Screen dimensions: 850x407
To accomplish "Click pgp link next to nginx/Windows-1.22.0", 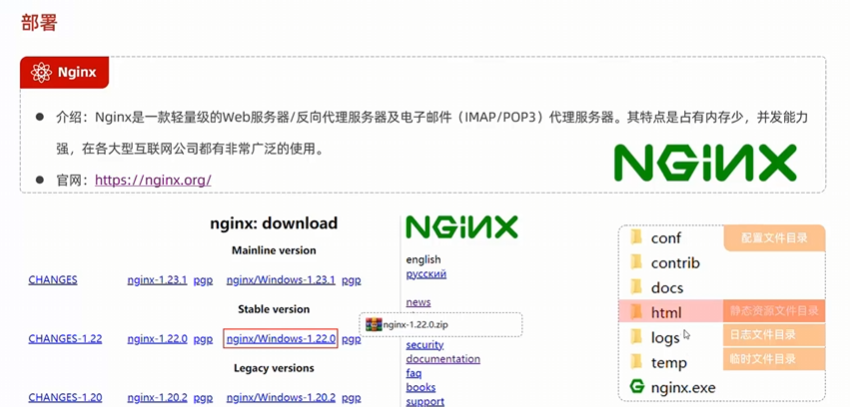I will 351,339.
